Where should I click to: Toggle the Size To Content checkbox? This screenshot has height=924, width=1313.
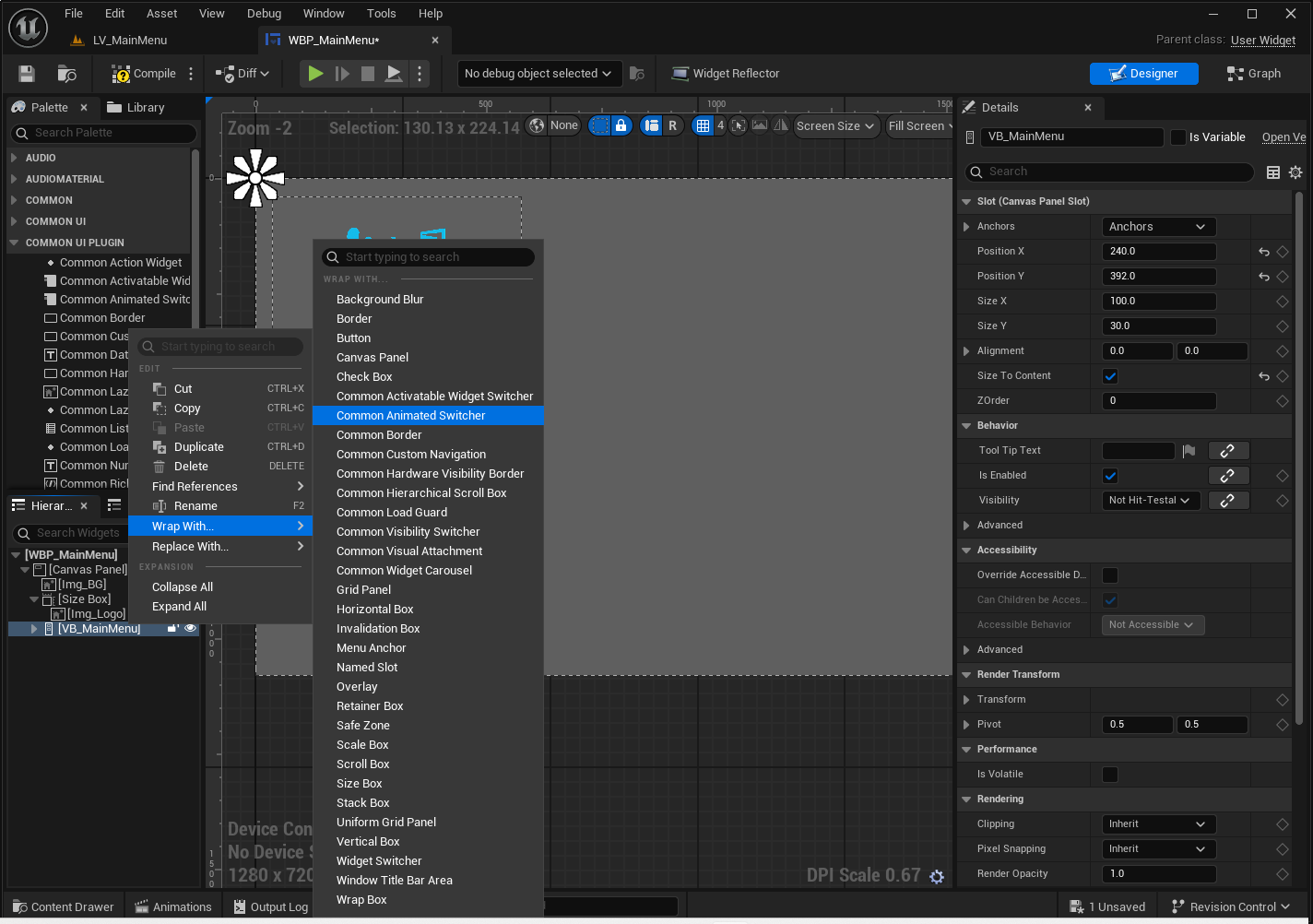1110,376
